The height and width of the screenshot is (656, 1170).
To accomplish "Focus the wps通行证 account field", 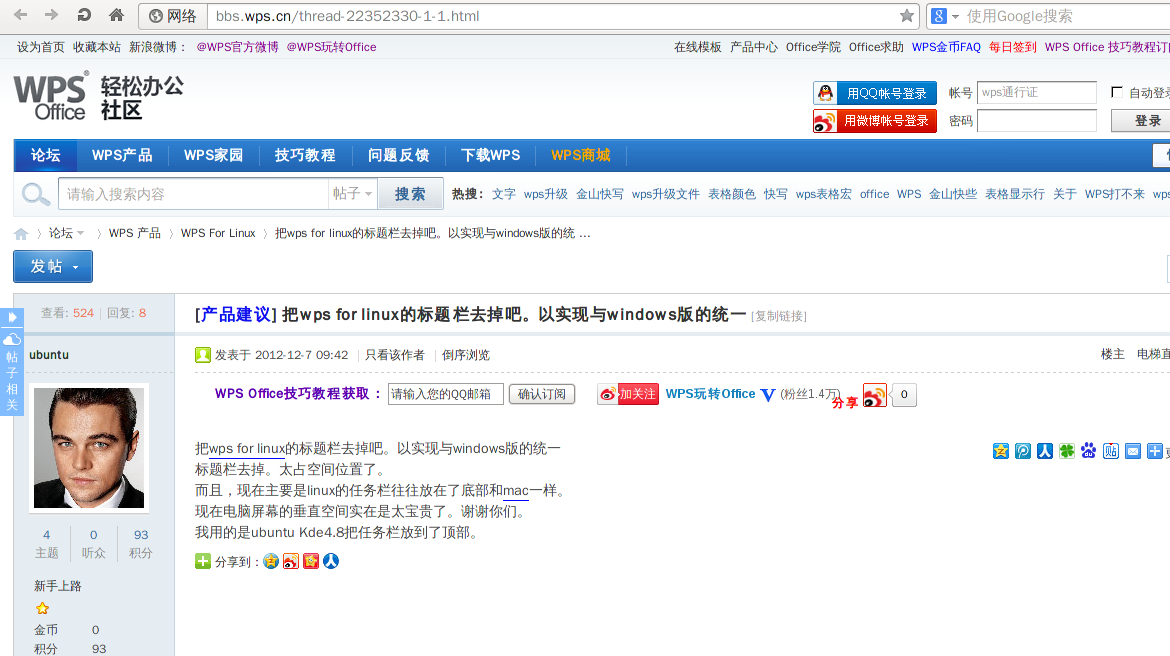I will pos(1037,93).
